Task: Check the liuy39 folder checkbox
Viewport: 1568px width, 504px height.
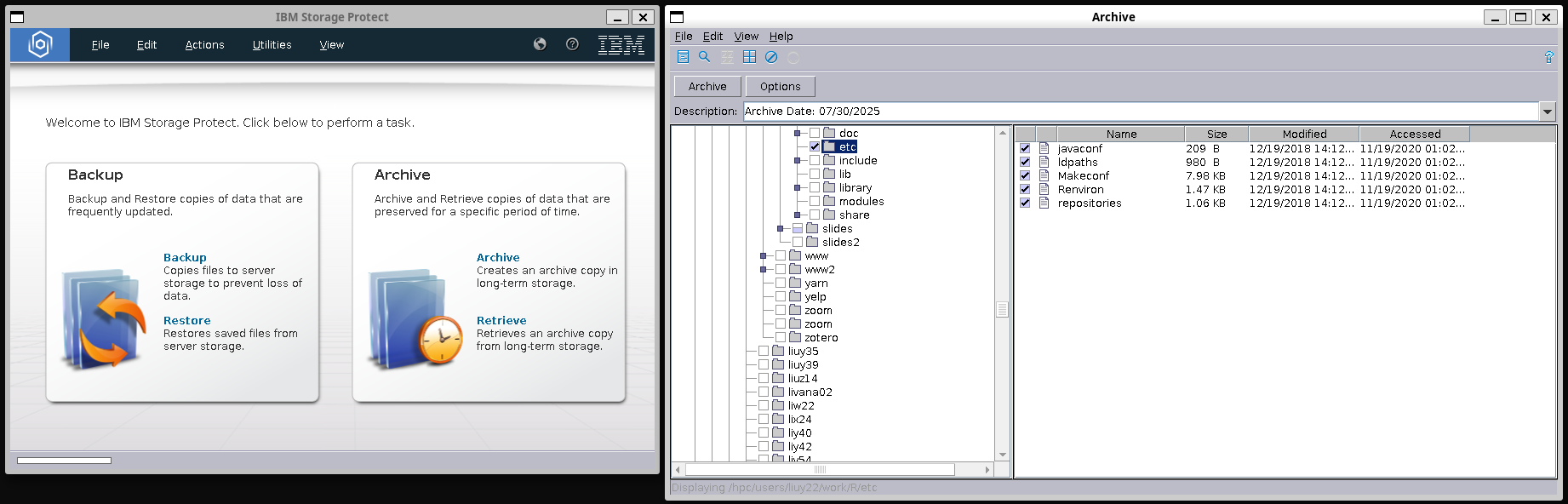Action: pyautogui.click(x=764, y=364)
